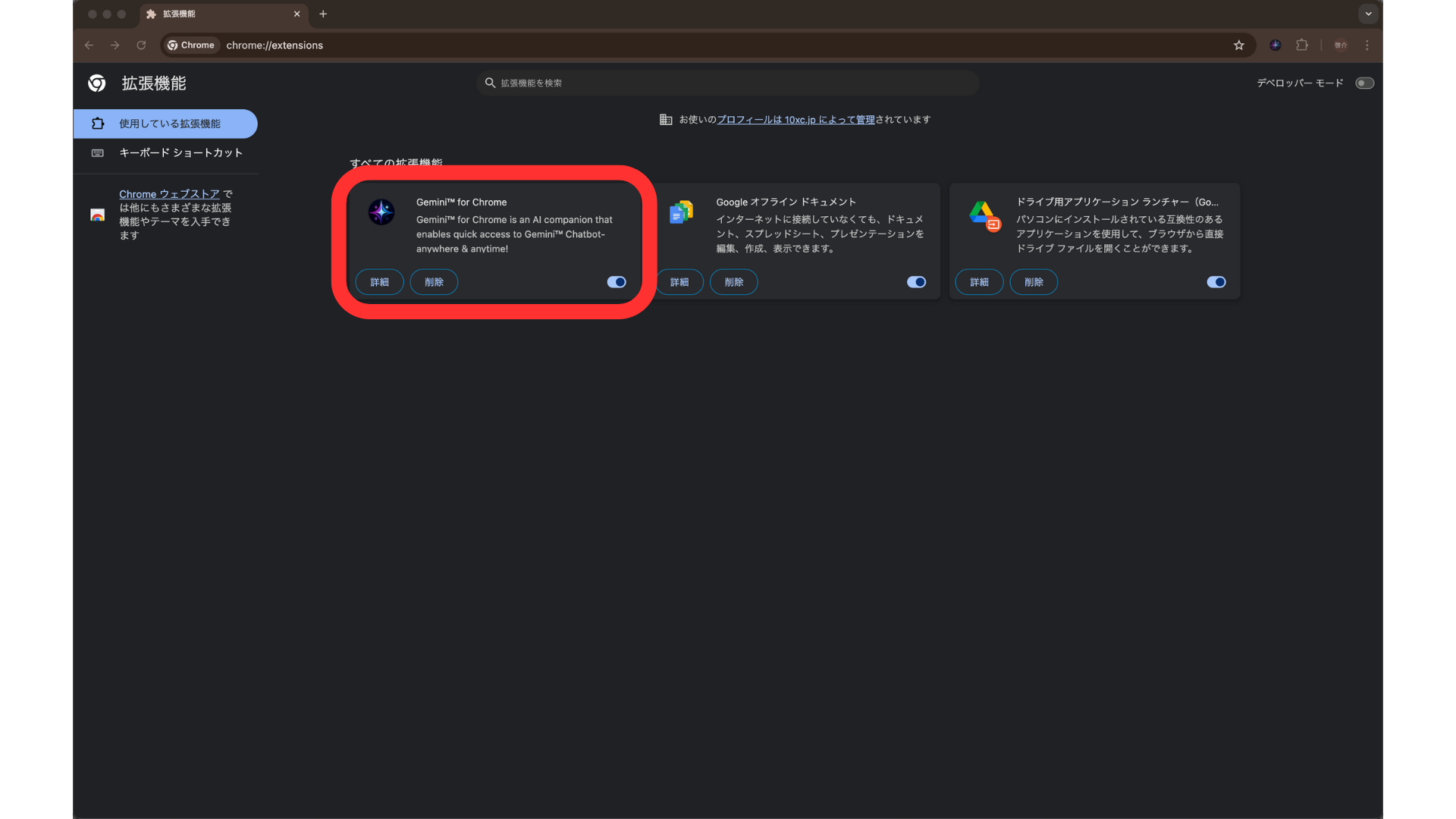Open the Chrome three-dot menu
1456x819 pixels.
(1367, 45)
